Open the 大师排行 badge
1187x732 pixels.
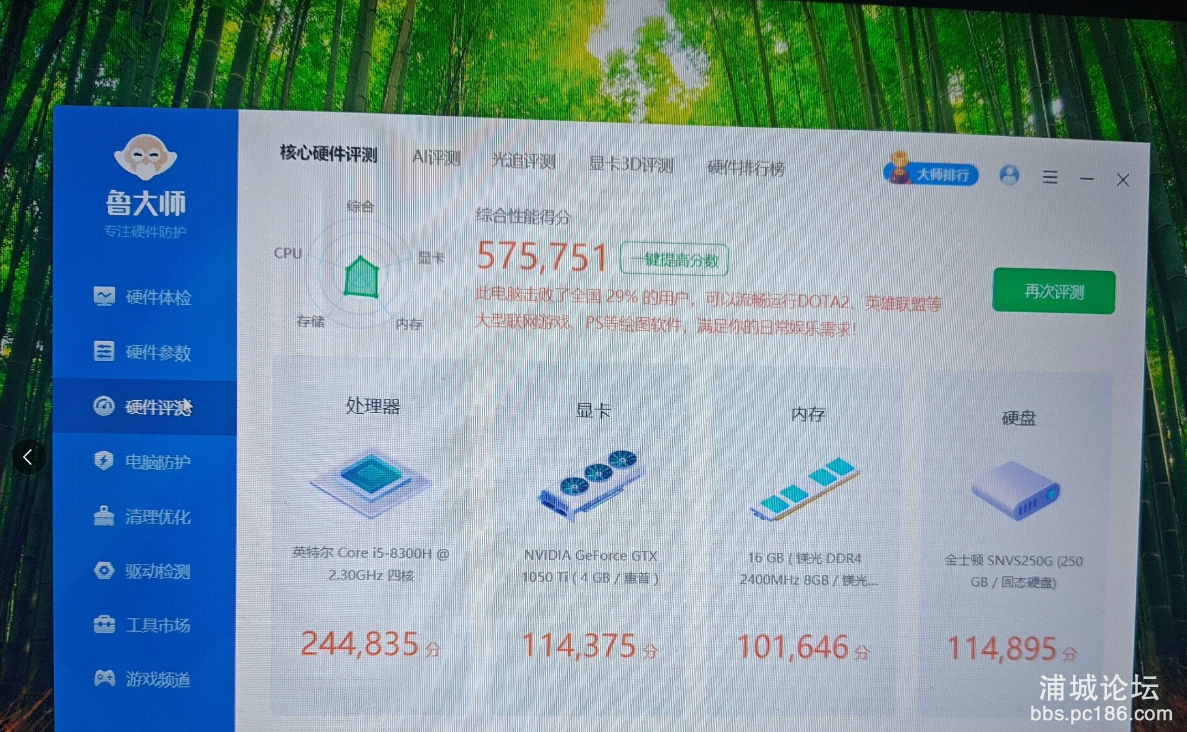coord(930,174)
